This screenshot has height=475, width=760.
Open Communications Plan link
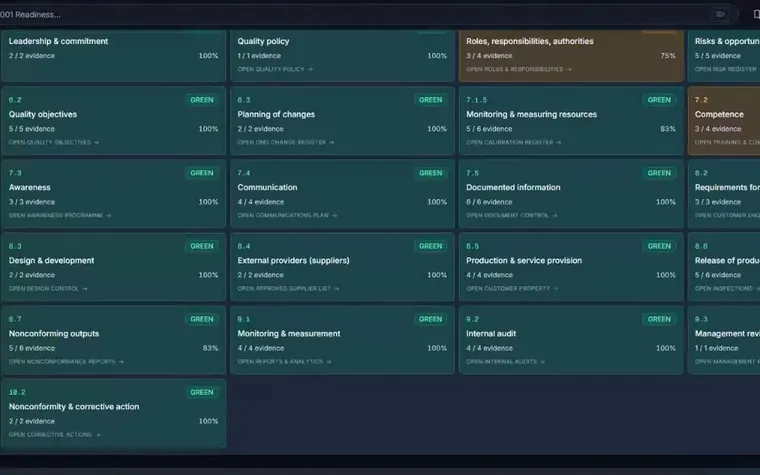(287, 215)
